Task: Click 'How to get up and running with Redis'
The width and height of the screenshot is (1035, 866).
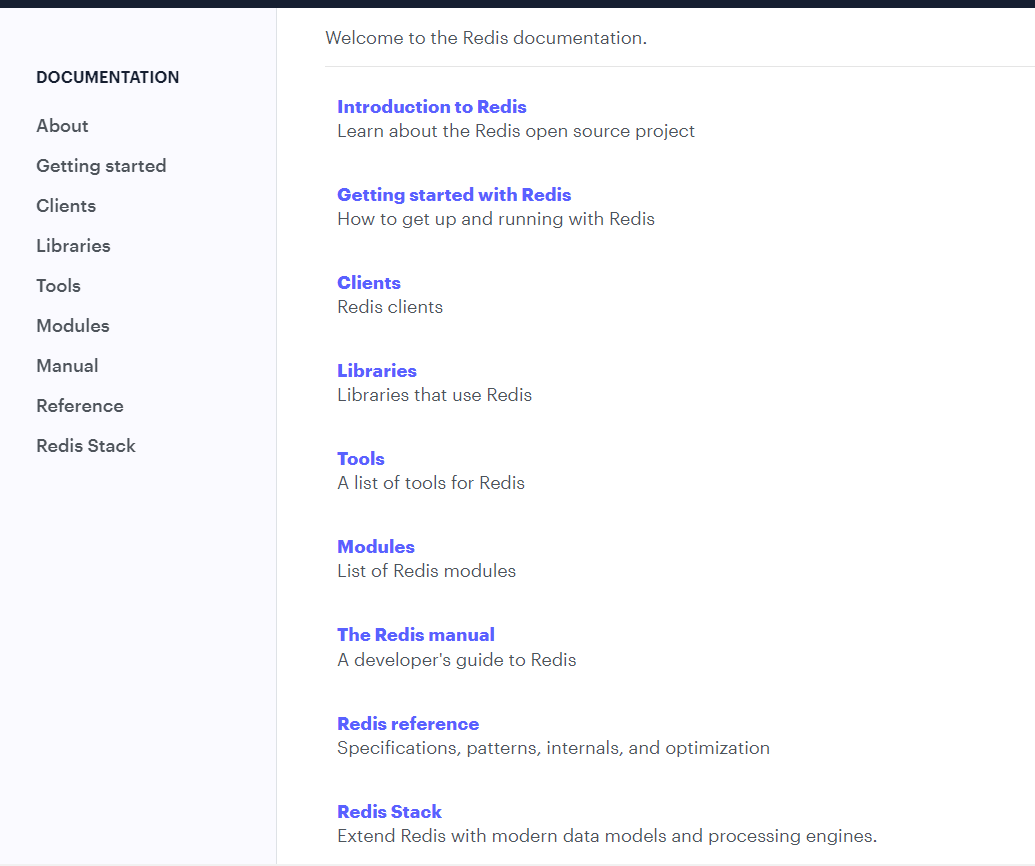Action: click(x=496, y=218)
